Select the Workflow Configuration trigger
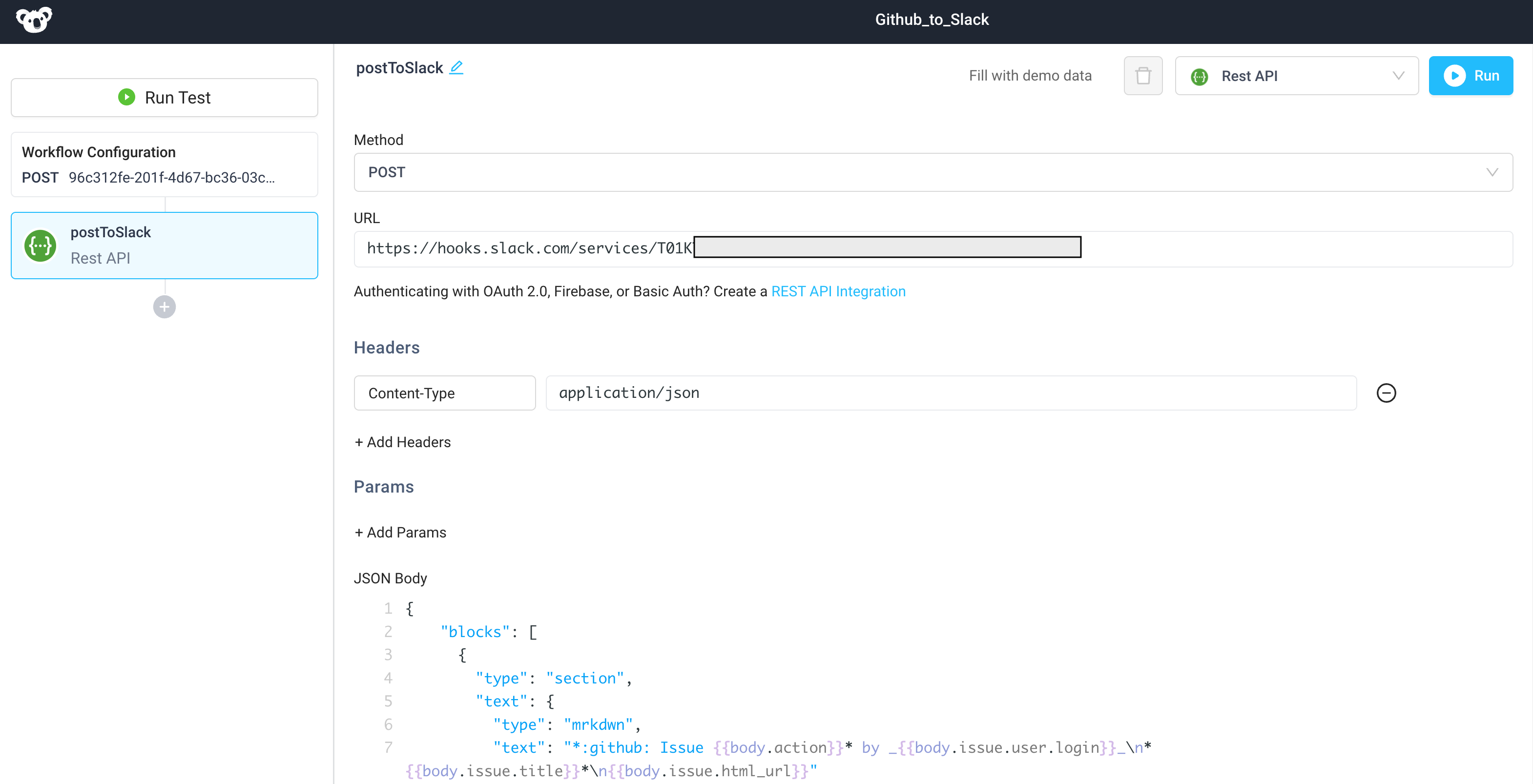The image size is (1533, 784). pos(164,165)
